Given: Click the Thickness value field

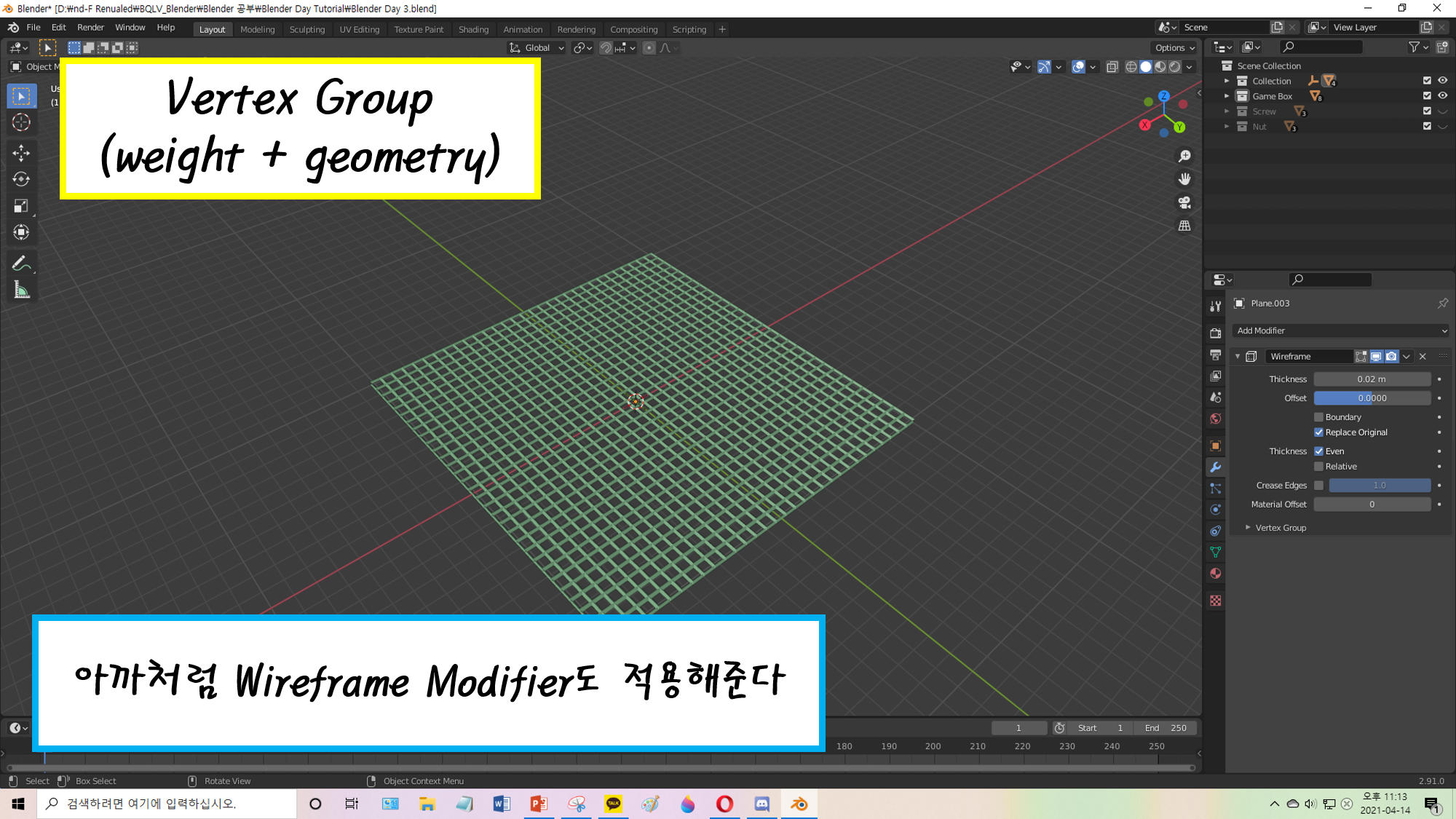Looking at the screenshot, I should tap(1372, 379).
